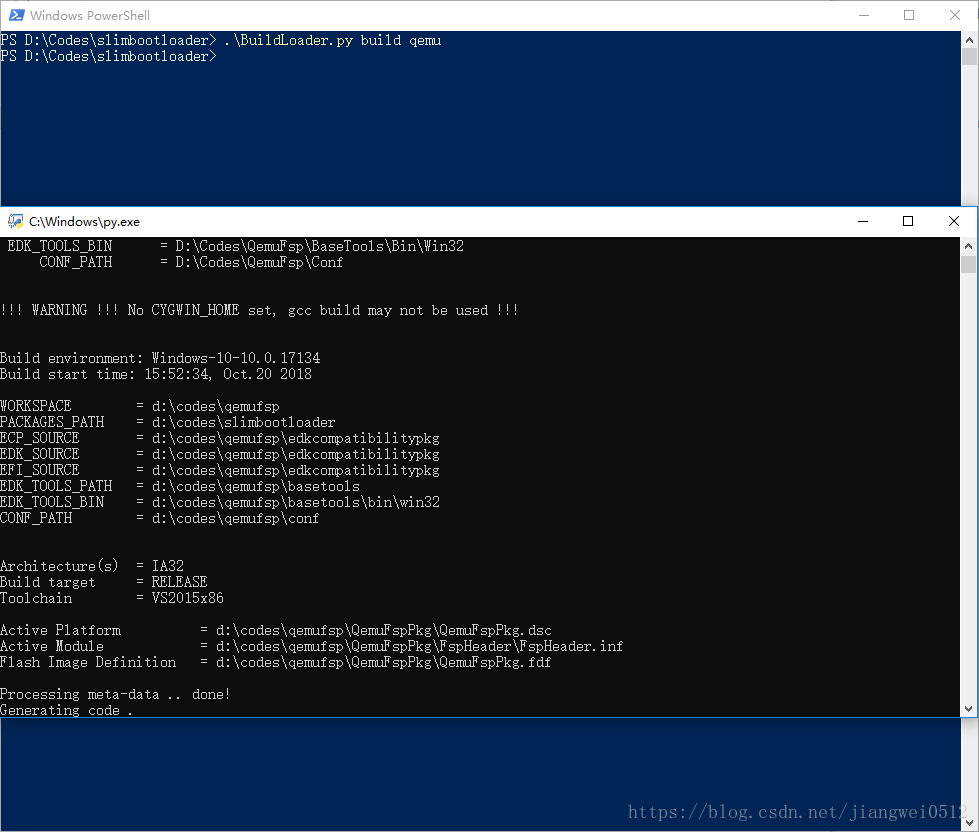Click 'Build environment: Windows-10-10.0.17134' line
The image size is (979, 832).
click(160, 358)
